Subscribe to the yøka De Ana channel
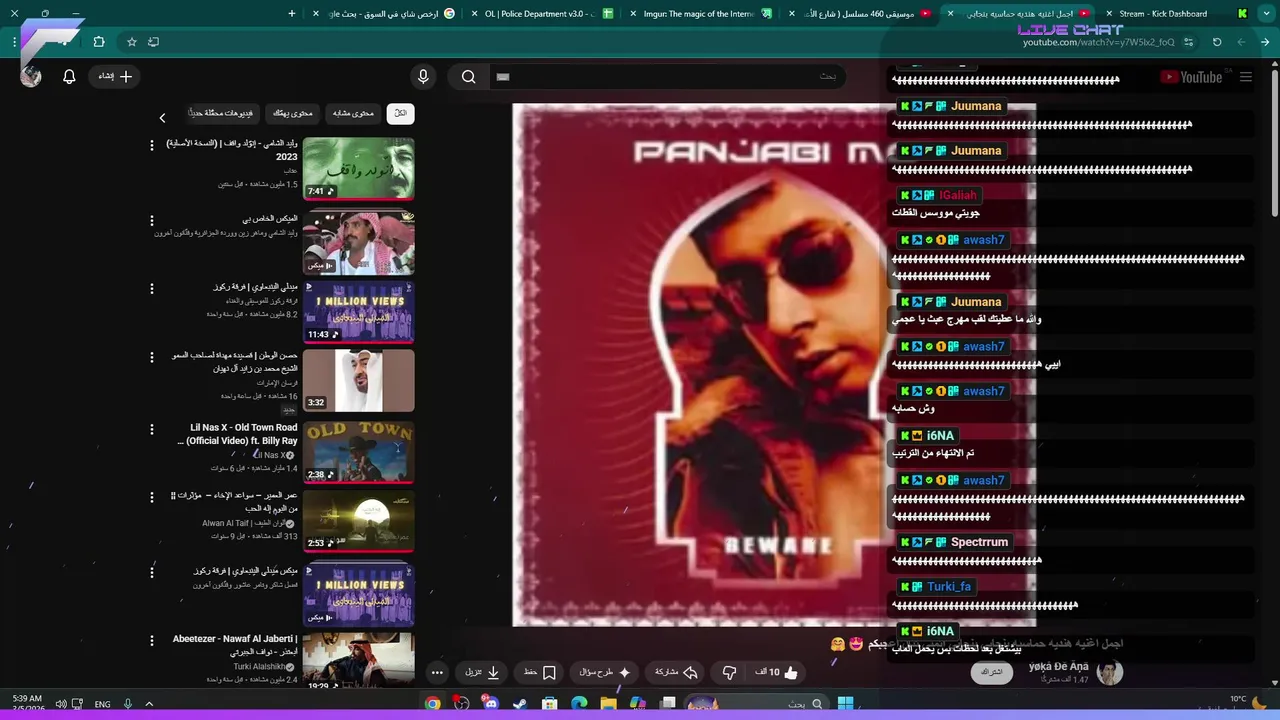Viewport: 1280px width, 720px height. (x=991, y=672)
